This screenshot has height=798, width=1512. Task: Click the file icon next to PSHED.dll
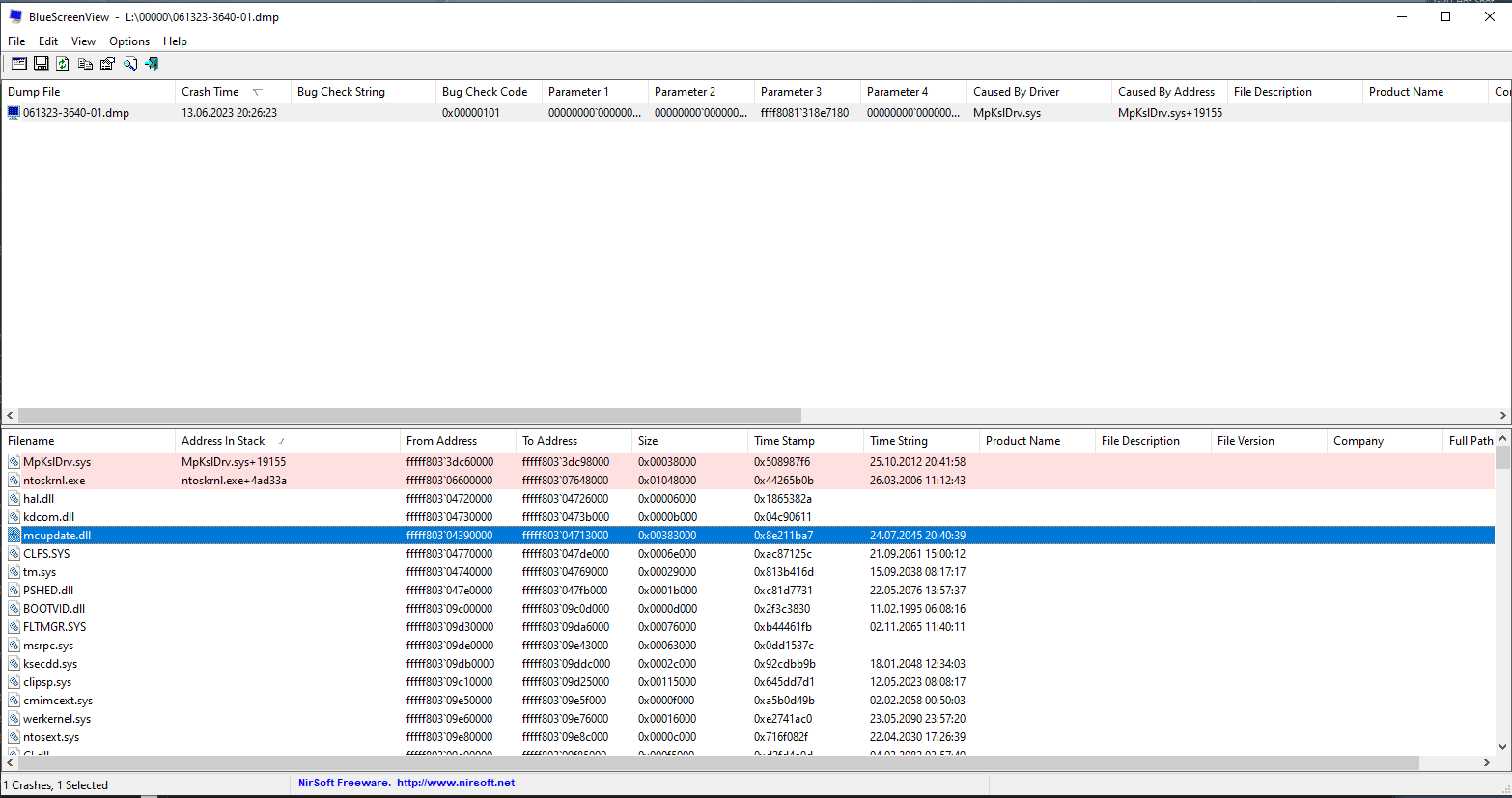point(14,591)
